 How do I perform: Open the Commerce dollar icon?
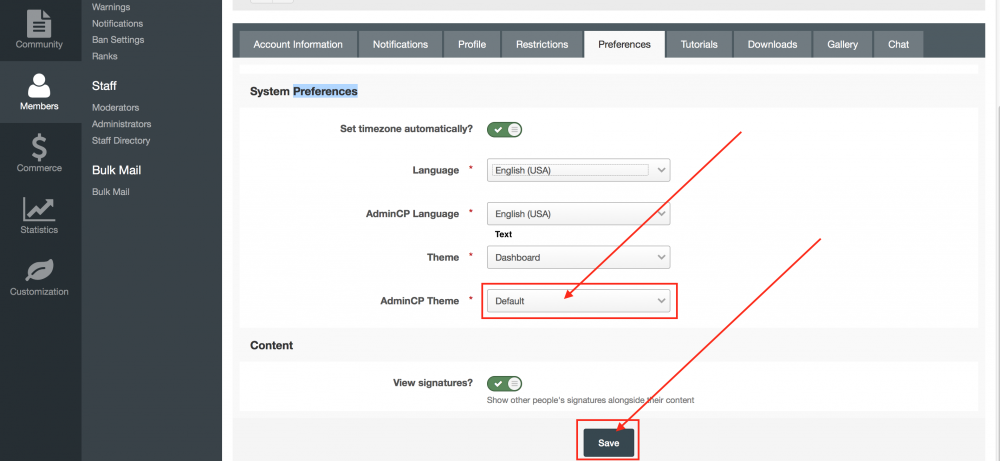[39, 152]
